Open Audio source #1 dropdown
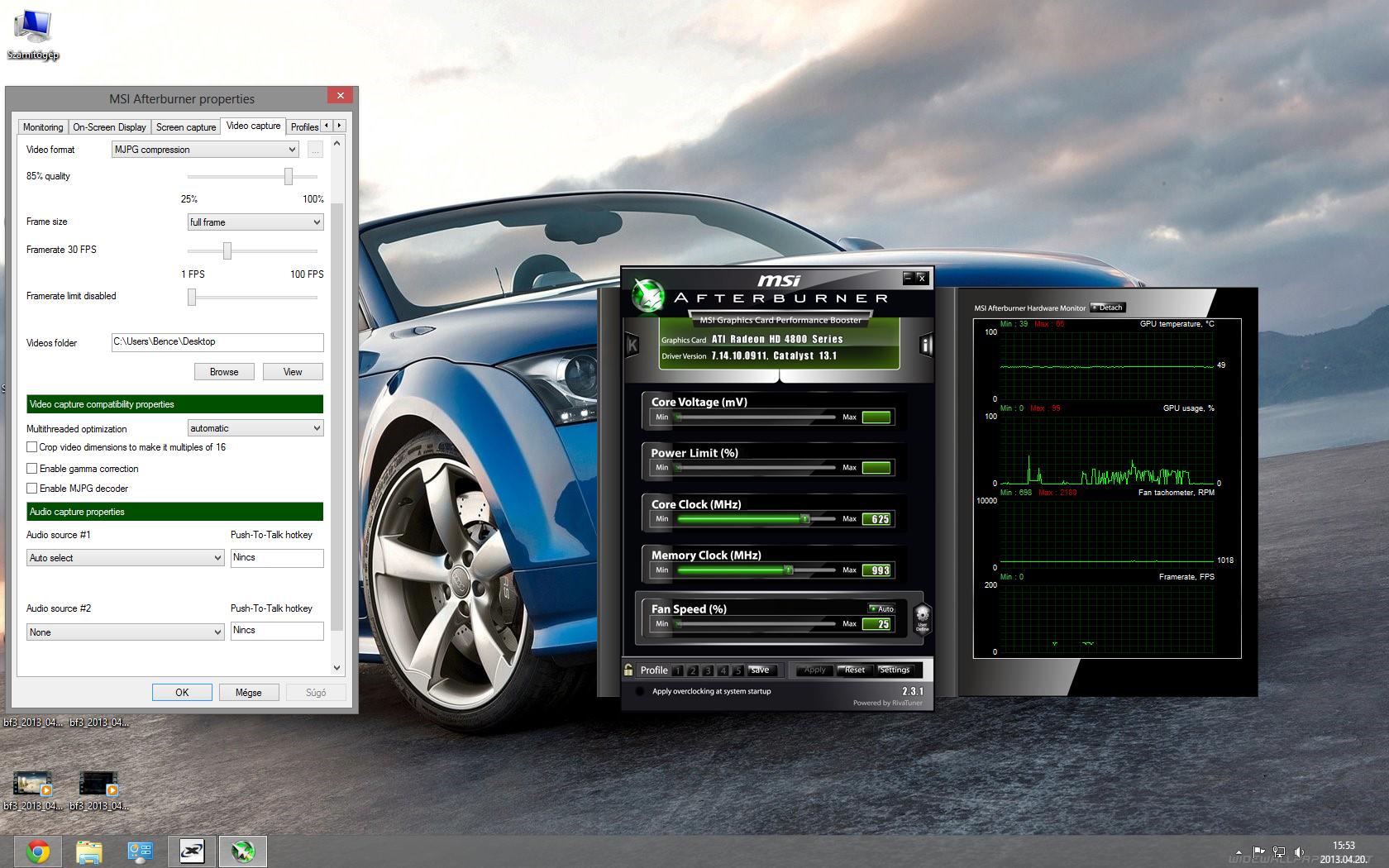 126,558
